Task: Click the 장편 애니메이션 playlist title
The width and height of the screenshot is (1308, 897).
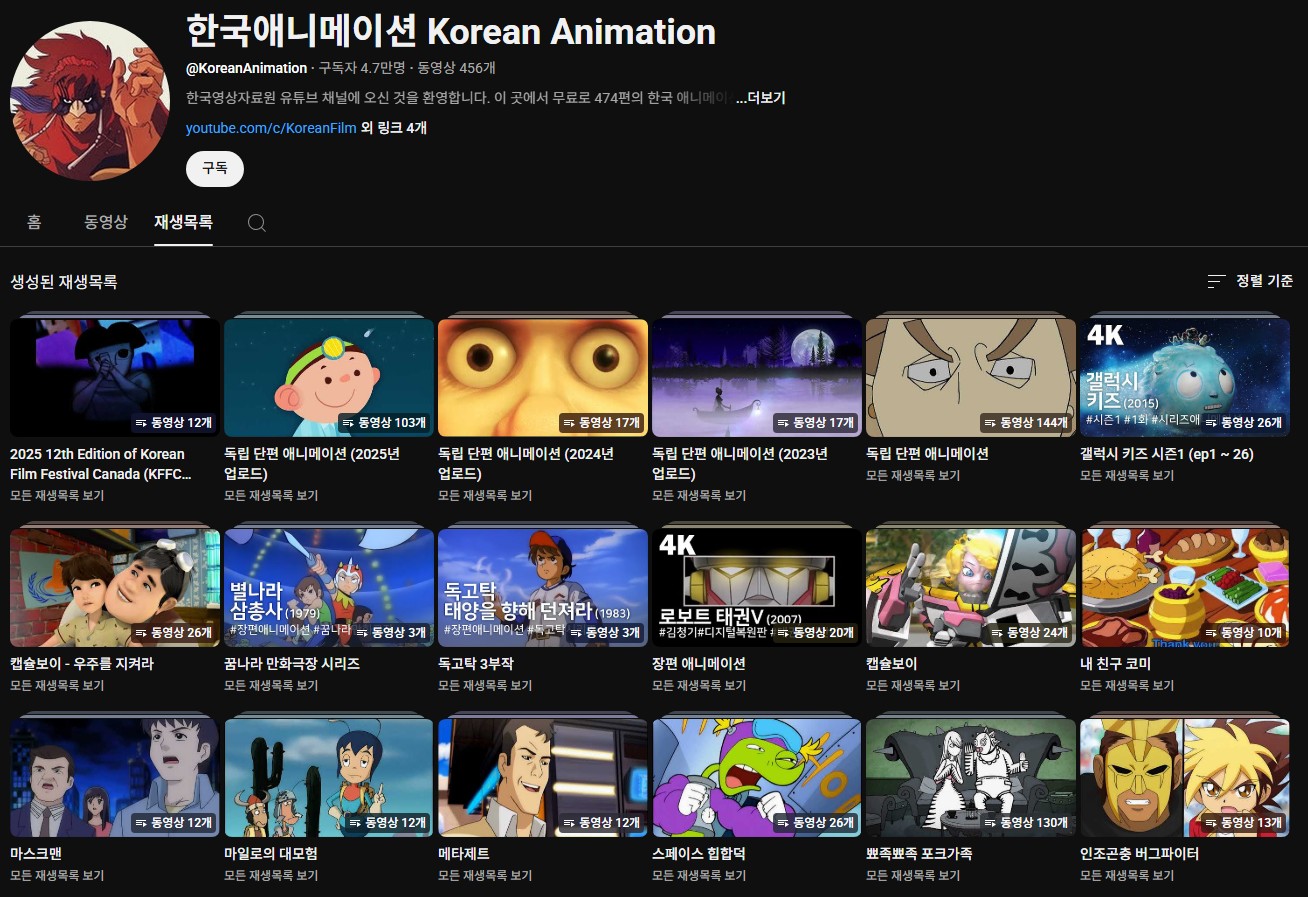Action: click(699, 664)
